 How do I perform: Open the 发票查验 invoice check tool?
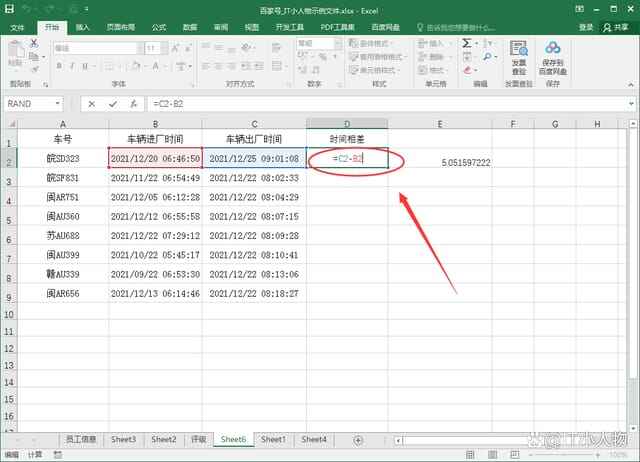click(517, 56)
